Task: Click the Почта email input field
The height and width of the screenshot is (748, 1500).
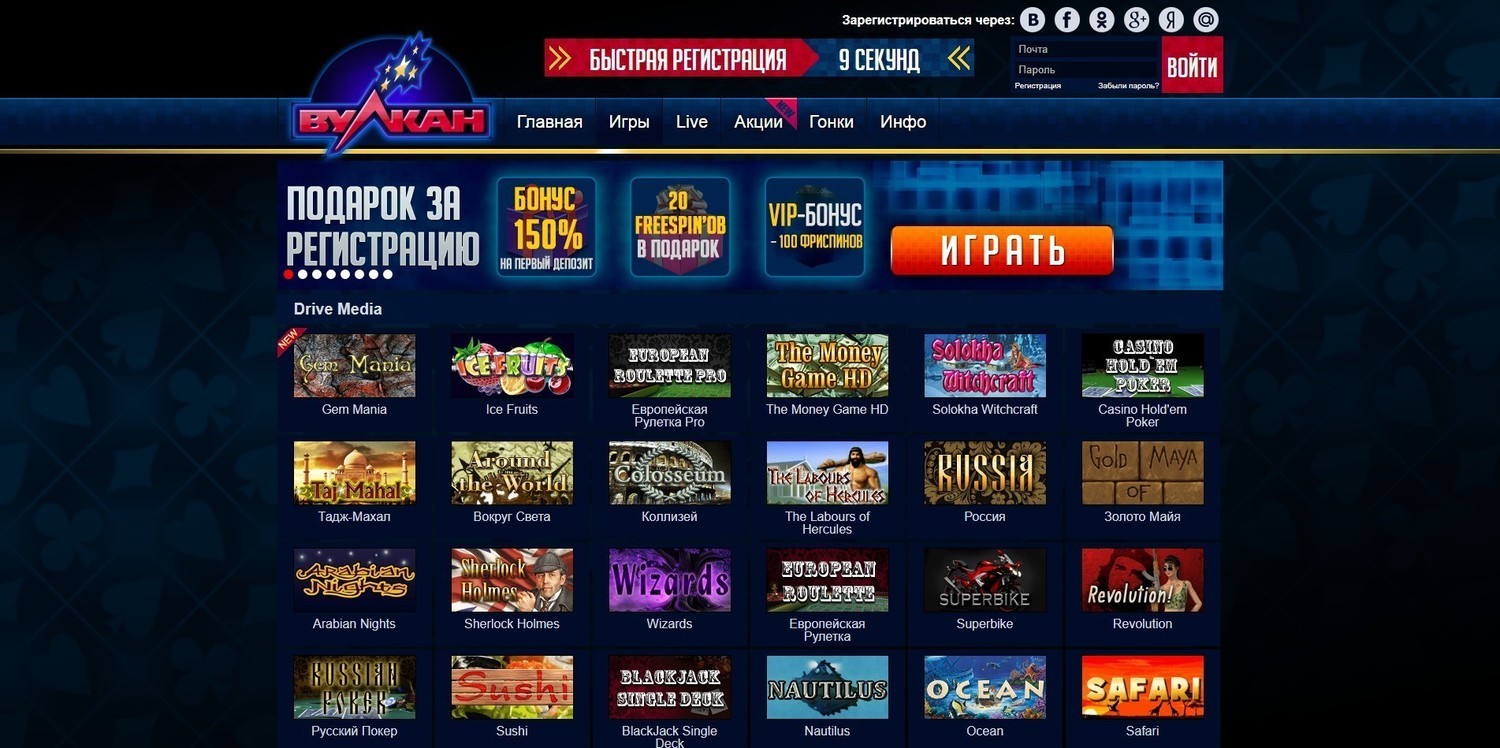Action: click(1085, 49)
